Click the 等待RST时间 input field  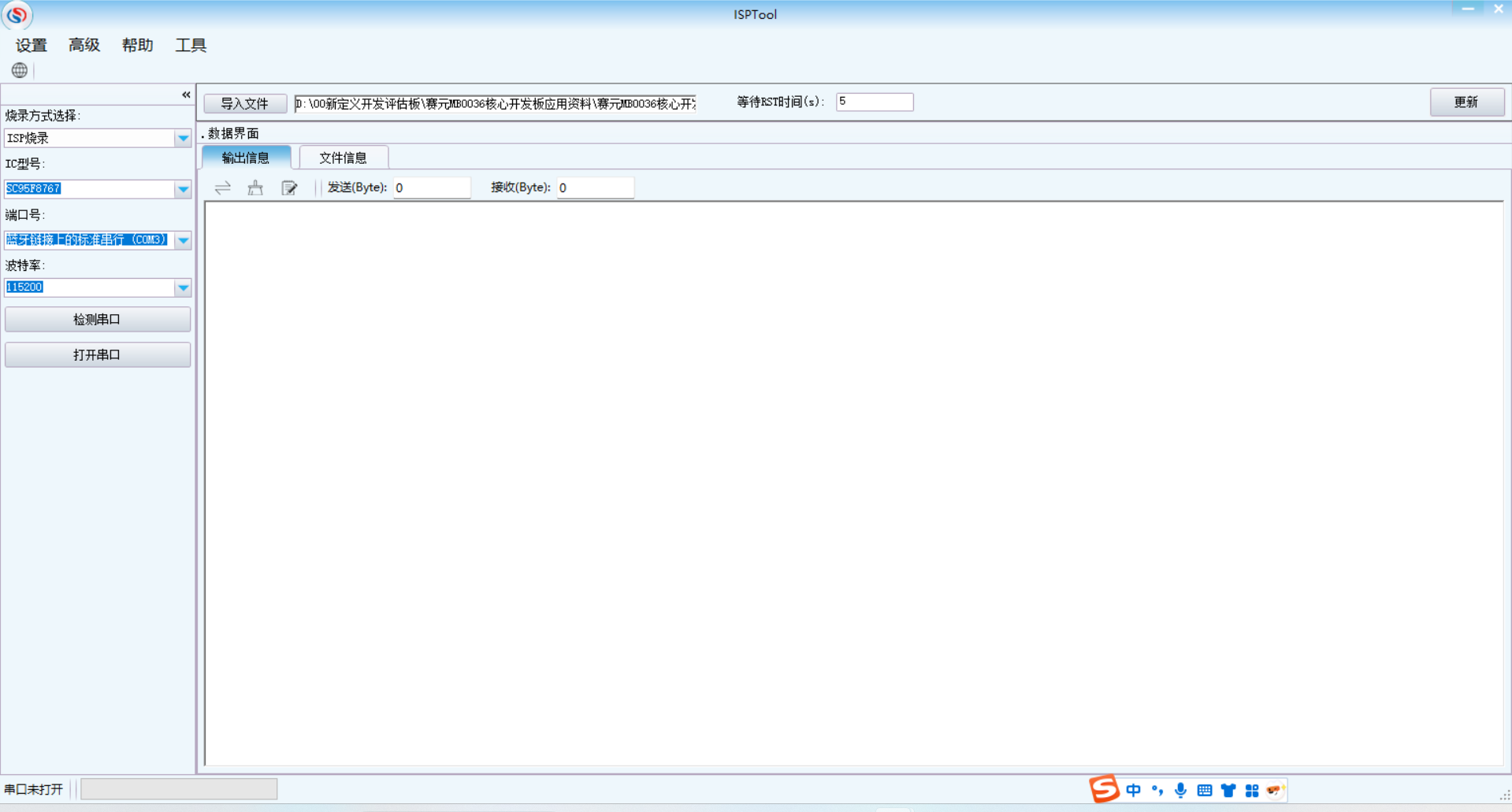(875, 102)
